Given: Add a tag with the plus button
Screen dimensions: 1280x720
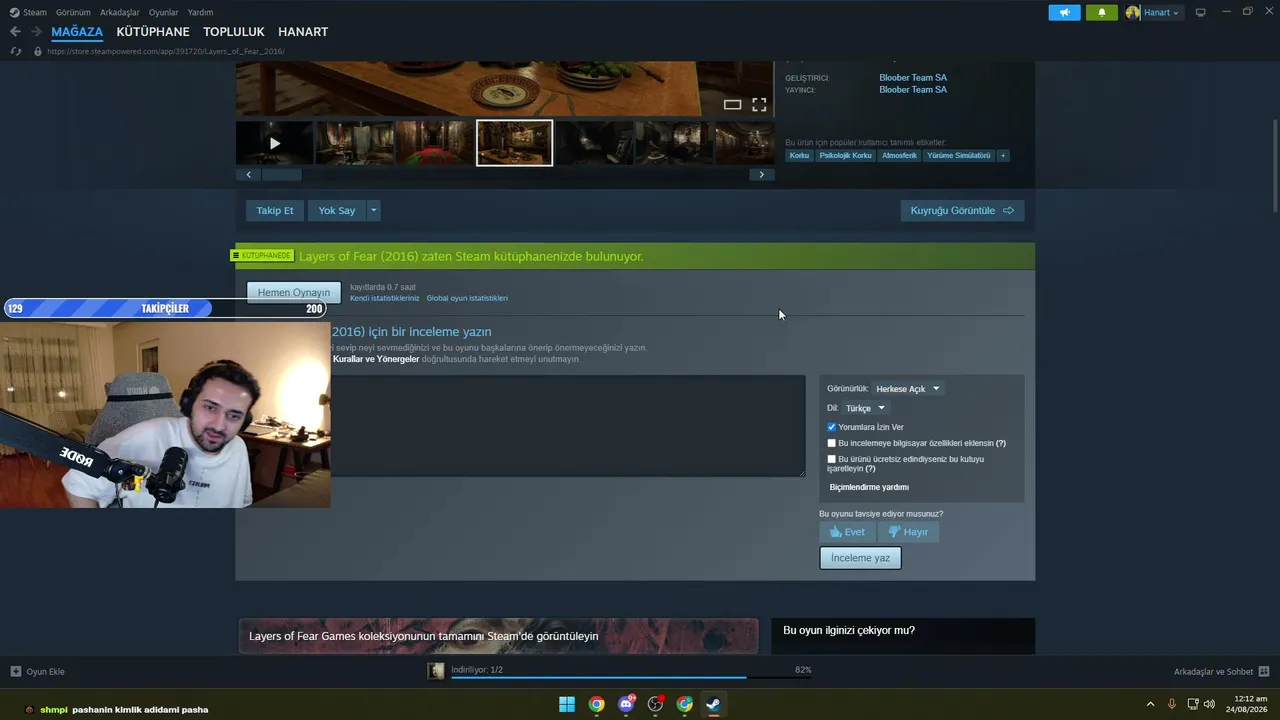Looking at the screenshot, I should tap(1003, 155).
